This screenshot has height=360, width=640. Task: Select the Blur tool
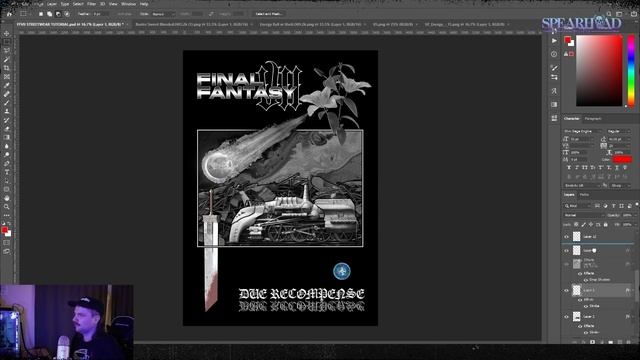[x=7, y=146]
